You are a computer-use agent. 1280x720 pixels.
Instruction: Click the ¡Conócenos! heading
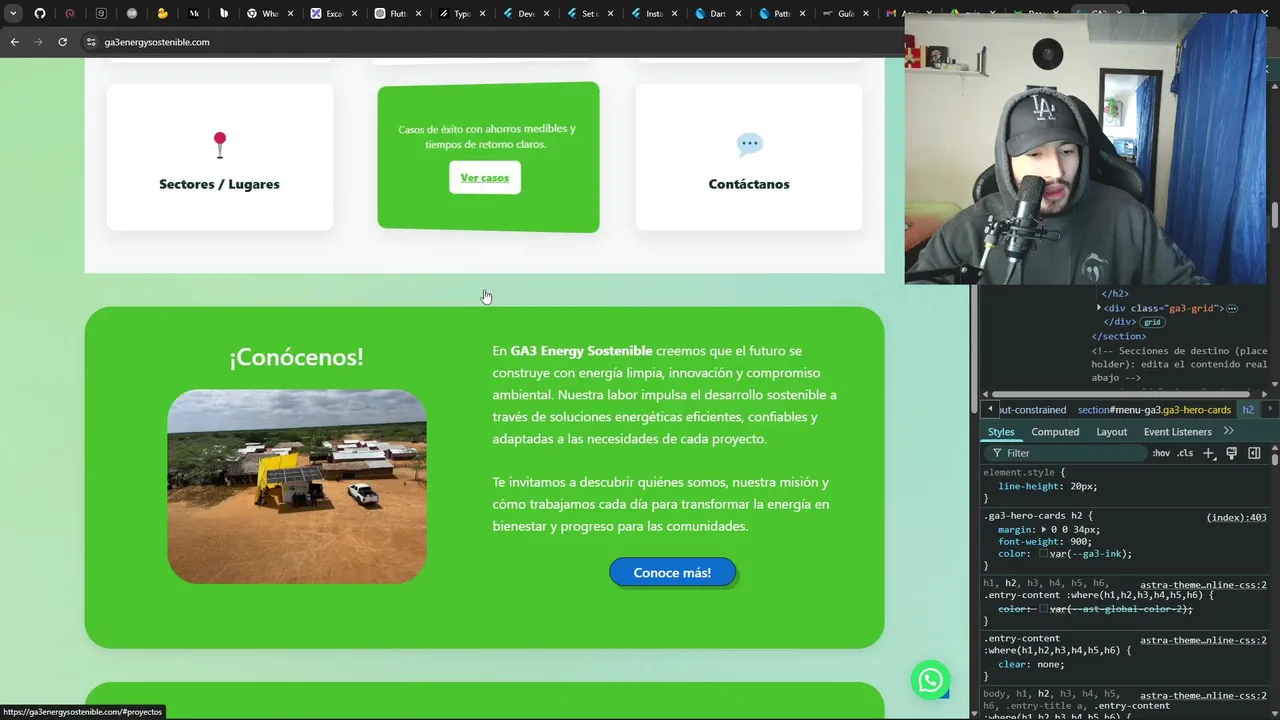(297, 357)
